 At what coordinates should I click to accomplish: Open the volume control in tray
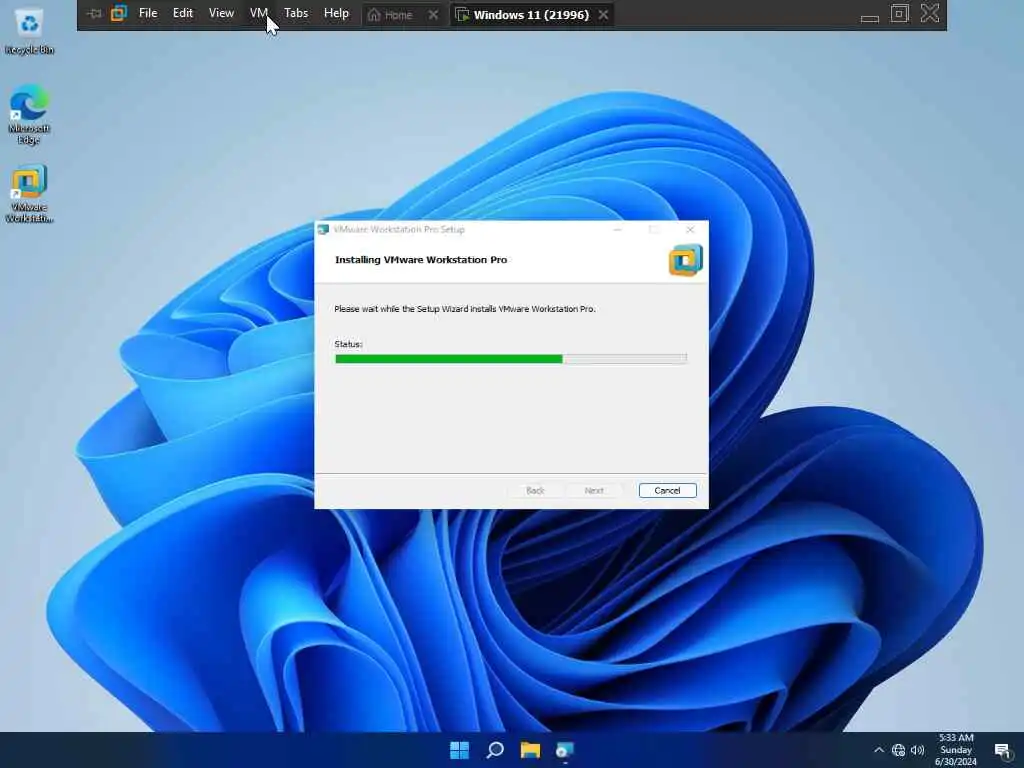pos(918,750)
